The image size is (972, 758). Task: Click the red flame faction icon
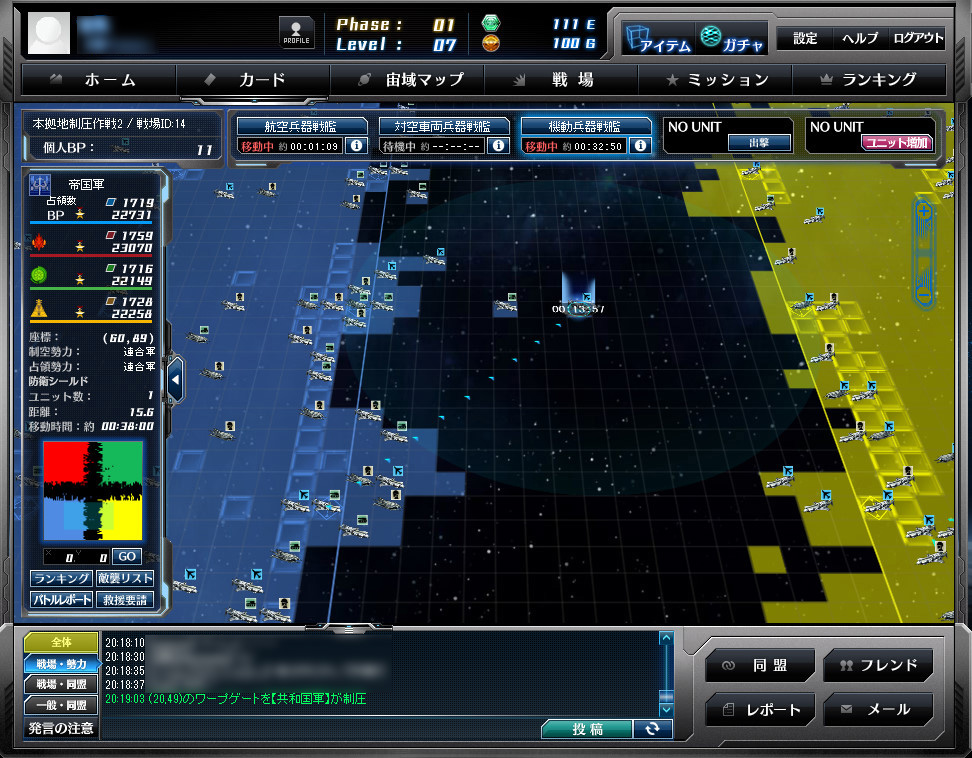click(38, 241)
